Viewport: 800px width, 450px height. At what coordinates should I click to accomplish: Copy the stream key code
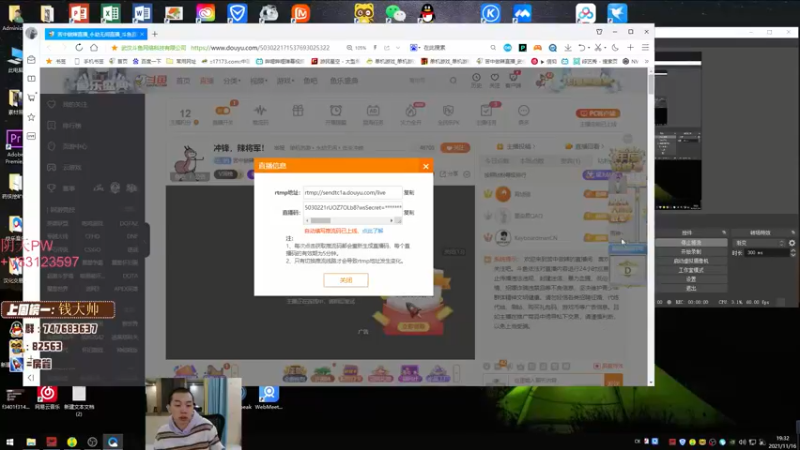pos(409,213)
